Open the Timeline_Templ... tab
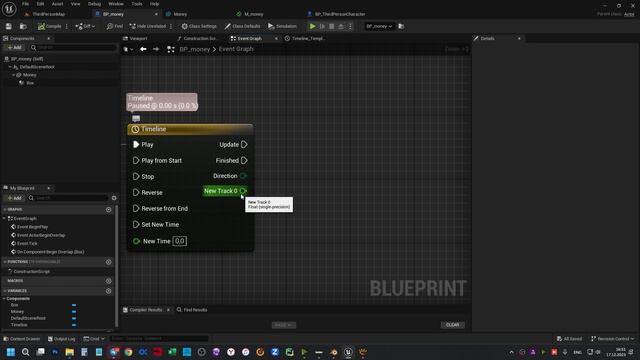Viewport: 640px width, 360px height. pos(308,38)
